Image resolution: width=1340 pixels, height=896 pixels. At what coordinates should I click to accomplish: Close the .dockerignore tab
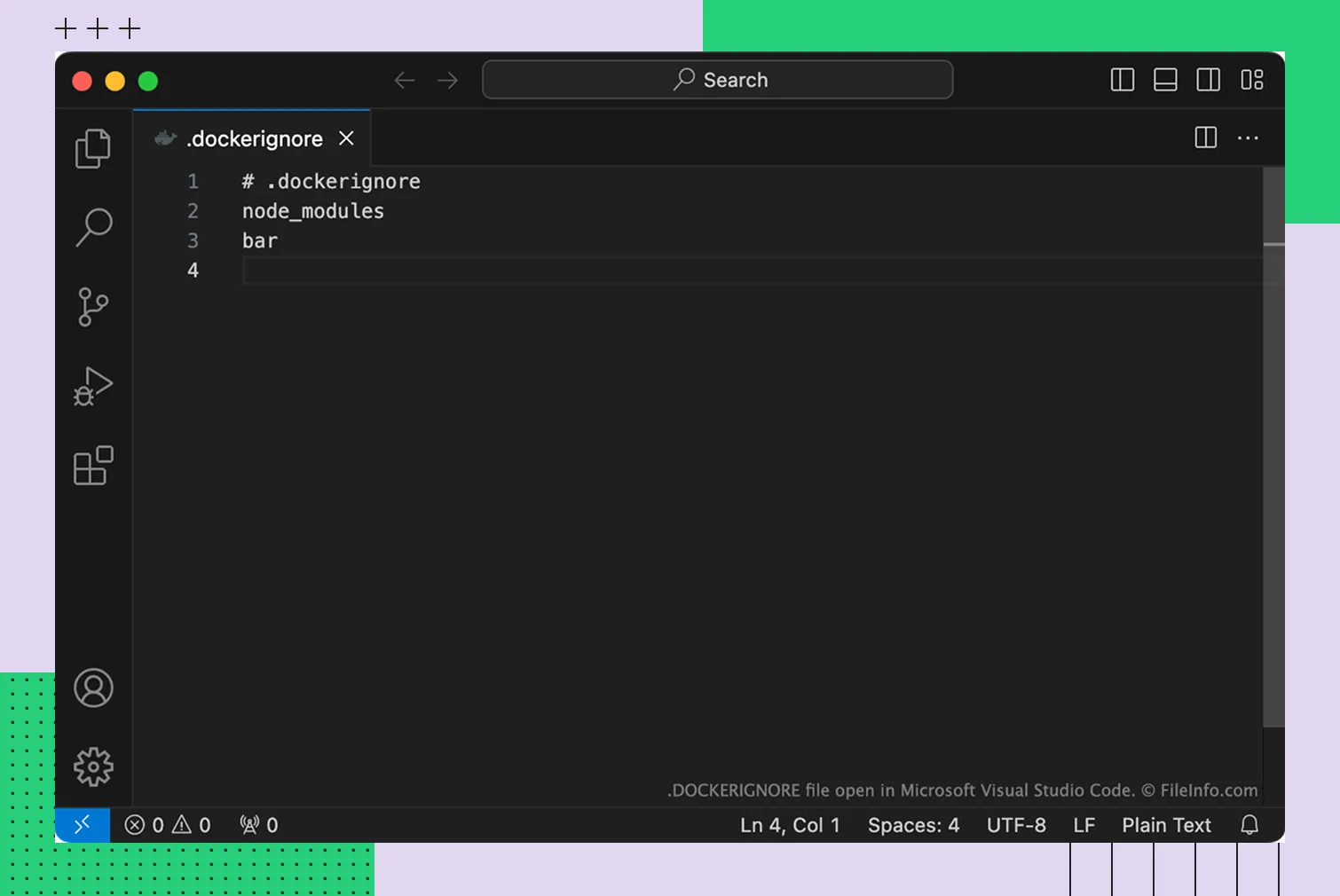[346, 138]
